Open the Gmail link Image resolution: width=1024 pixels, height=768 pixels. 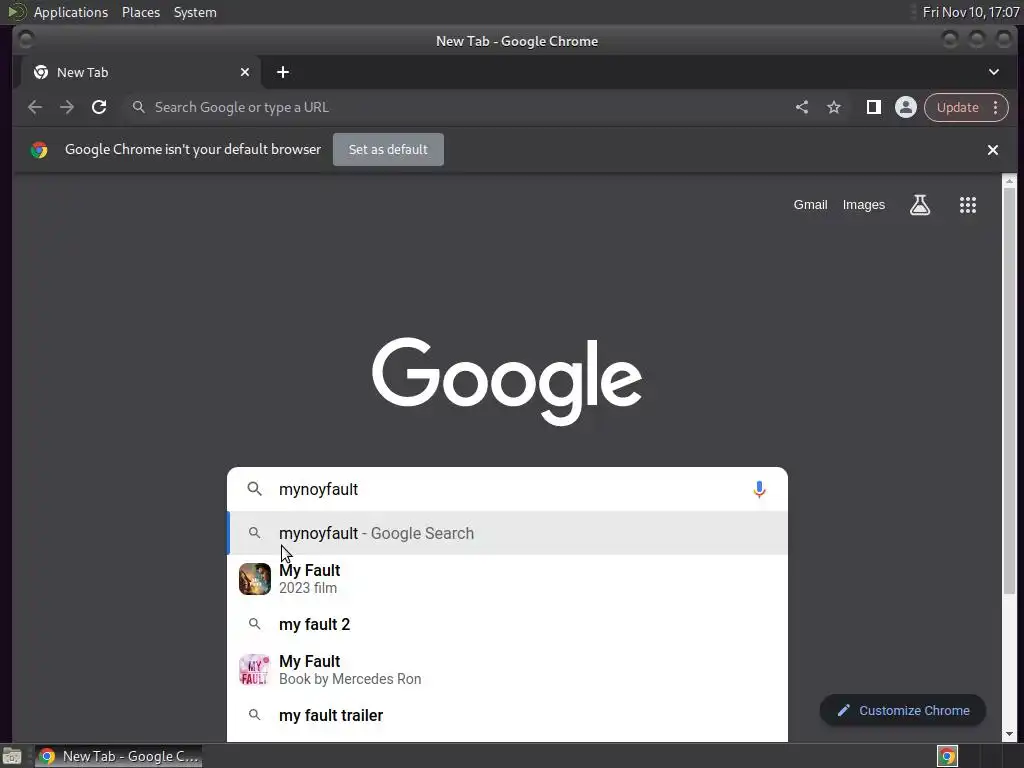pos(810,205)
